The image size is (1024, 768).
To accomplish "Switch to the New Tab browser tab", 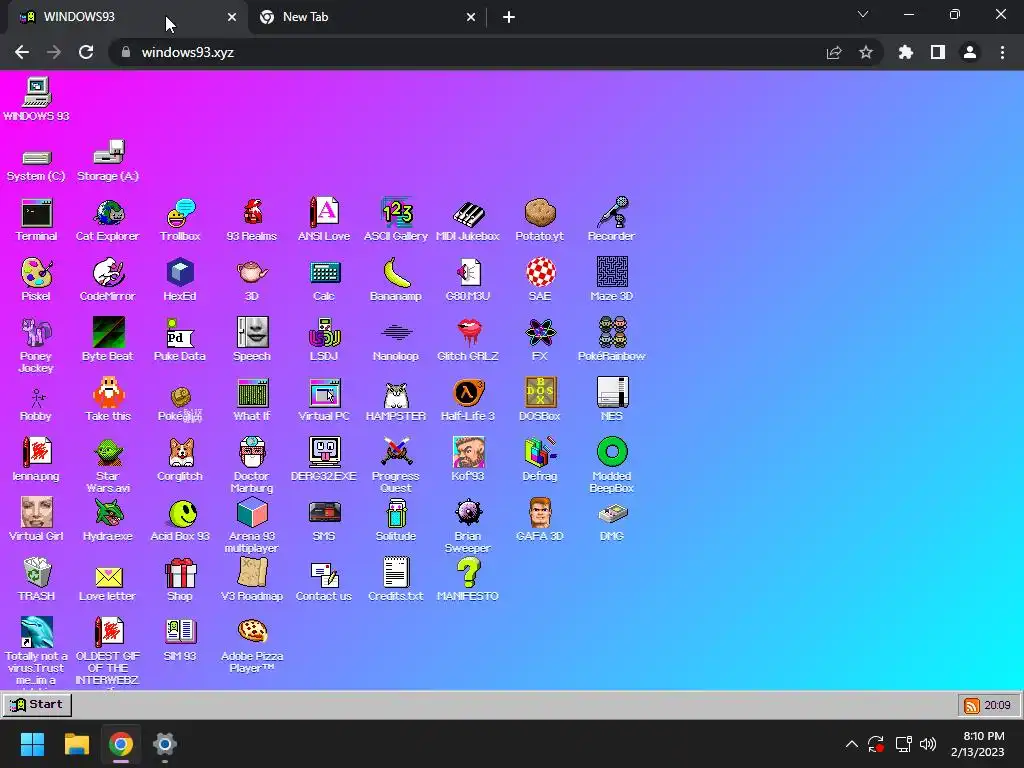I will (x=367, y=17).
